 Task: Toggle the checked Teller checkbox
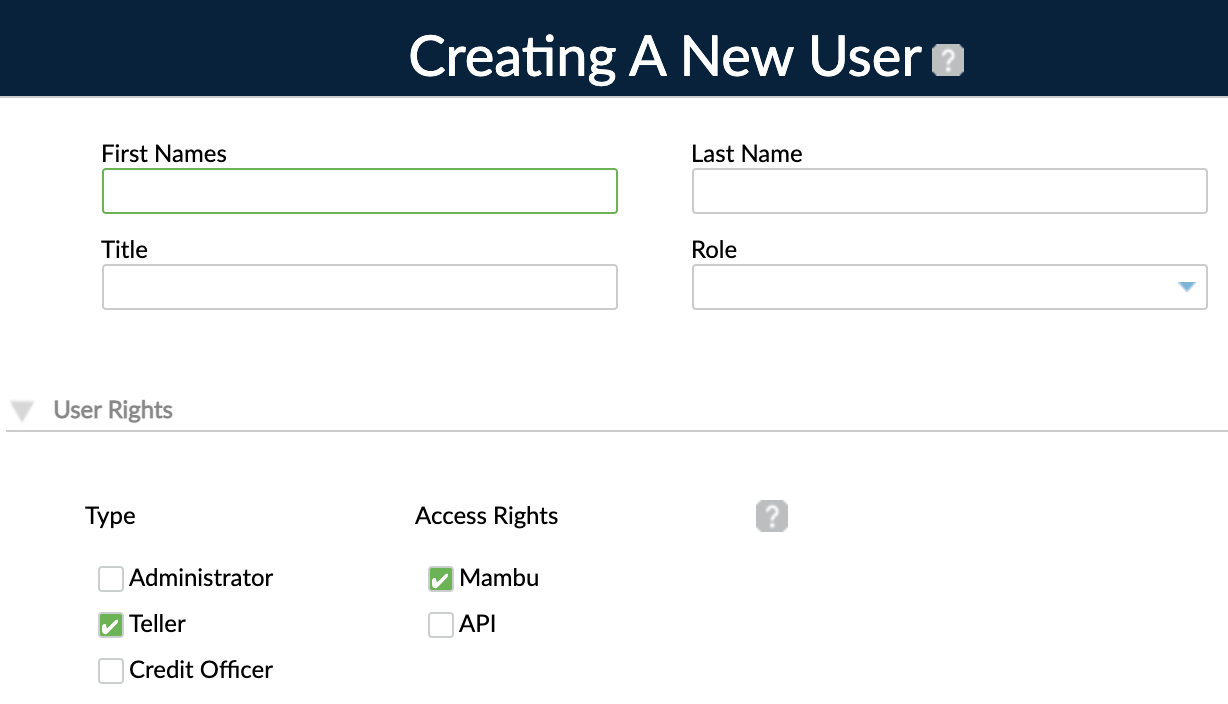click(x=110, y=624)
